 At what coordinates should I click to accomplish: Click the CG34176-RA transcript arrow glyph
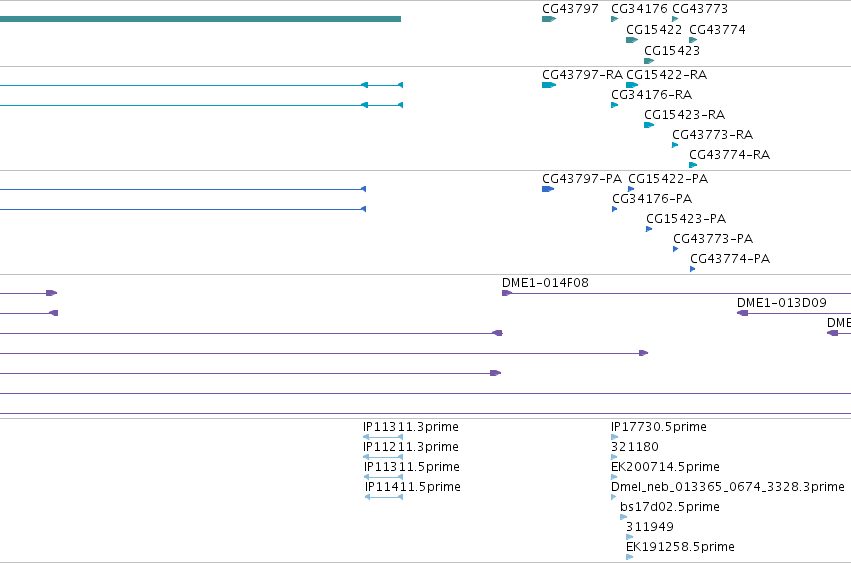pos(614,105)
